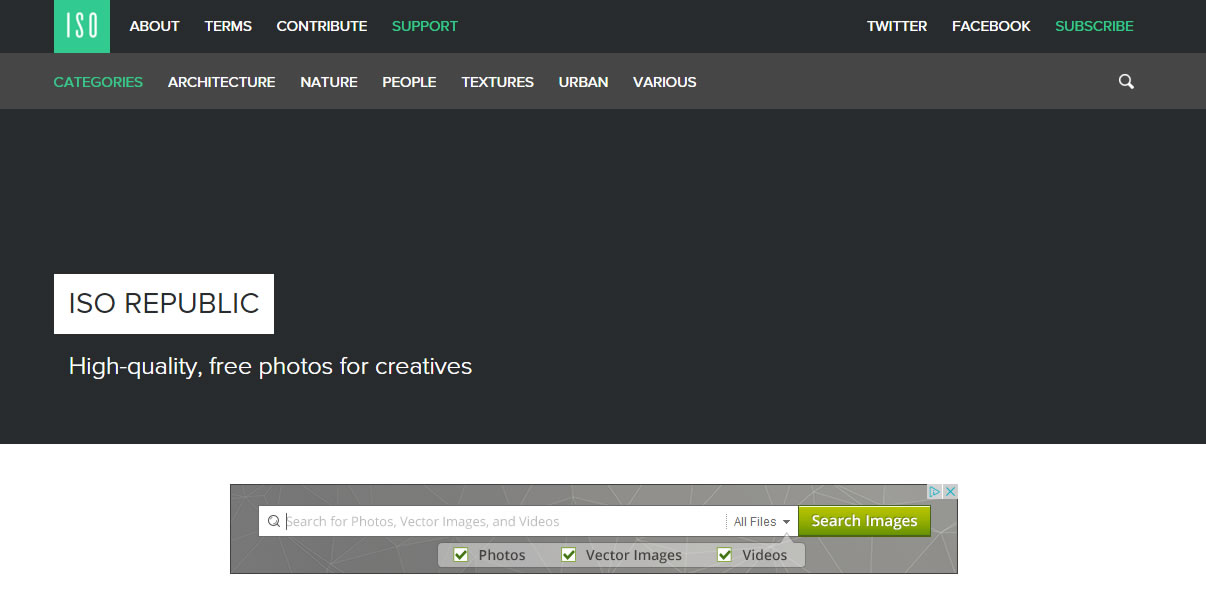The width and height of the screenshot is (1206, 594).
Task: Go to the Nature category
Action: point(328,82)
